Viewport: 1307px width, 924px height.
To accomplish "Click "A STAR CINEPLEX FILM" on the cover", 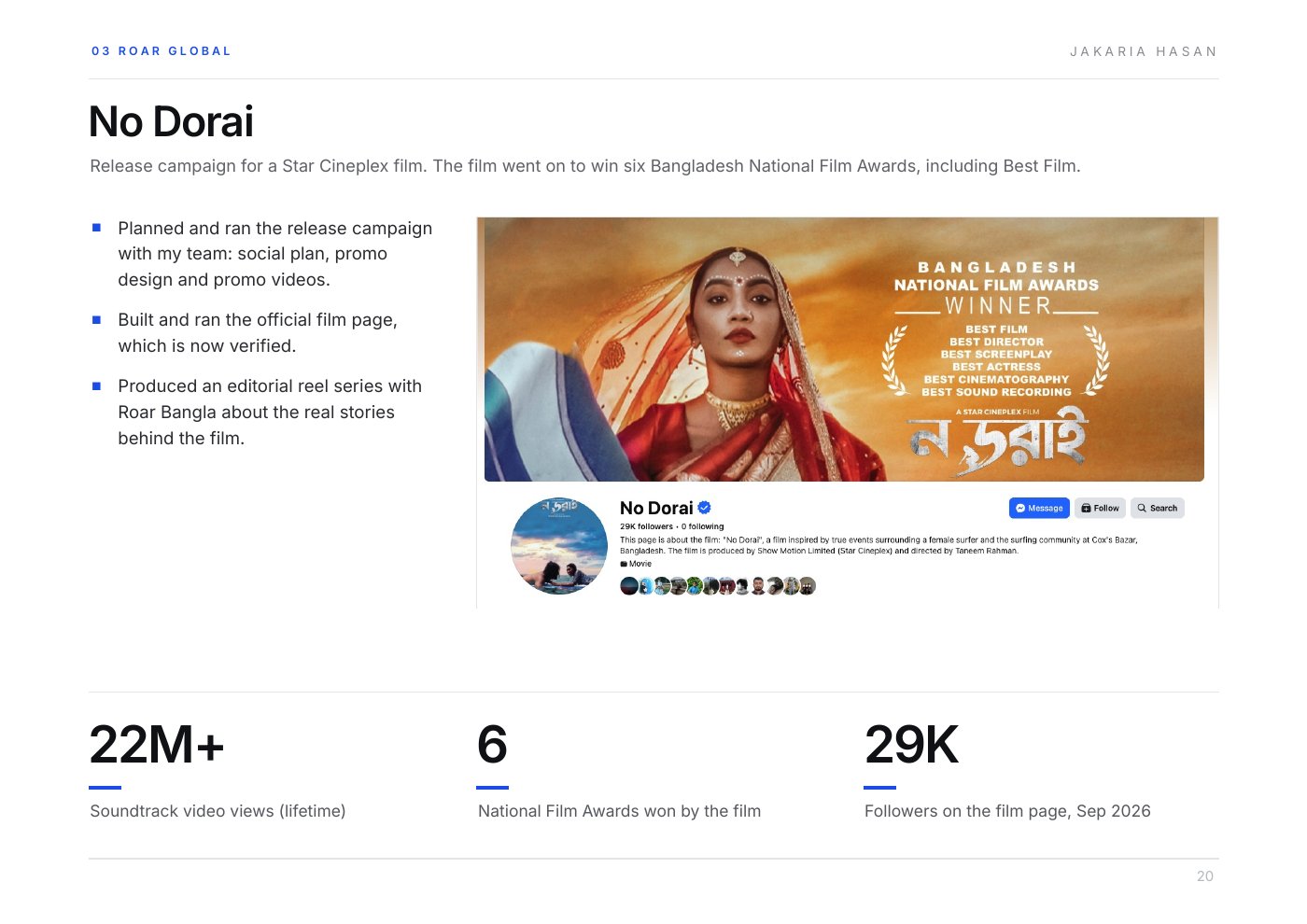I will tap(997, 412).
